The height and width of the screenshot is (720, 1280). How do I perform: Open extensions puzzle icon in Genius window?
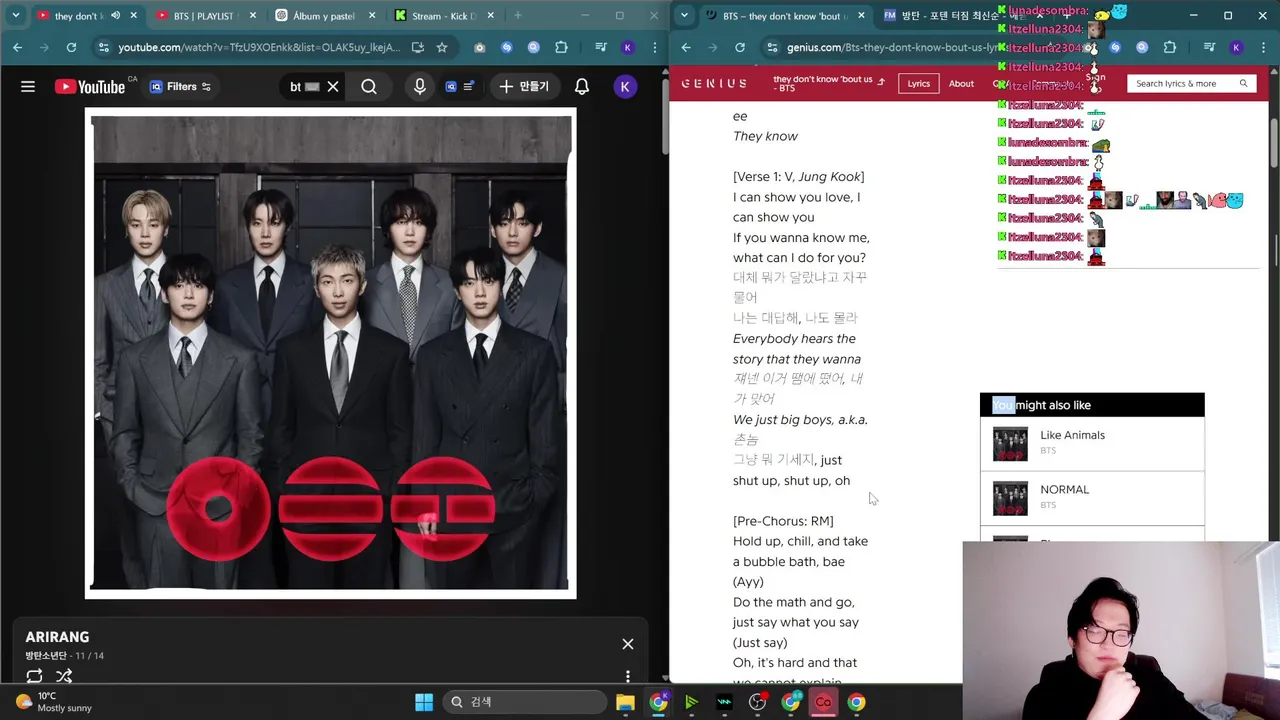tap(1169, 47)
